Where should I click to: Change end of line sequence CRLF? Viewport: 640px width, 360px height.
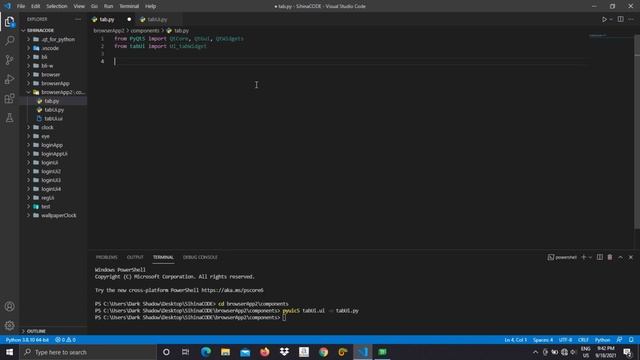583,340
